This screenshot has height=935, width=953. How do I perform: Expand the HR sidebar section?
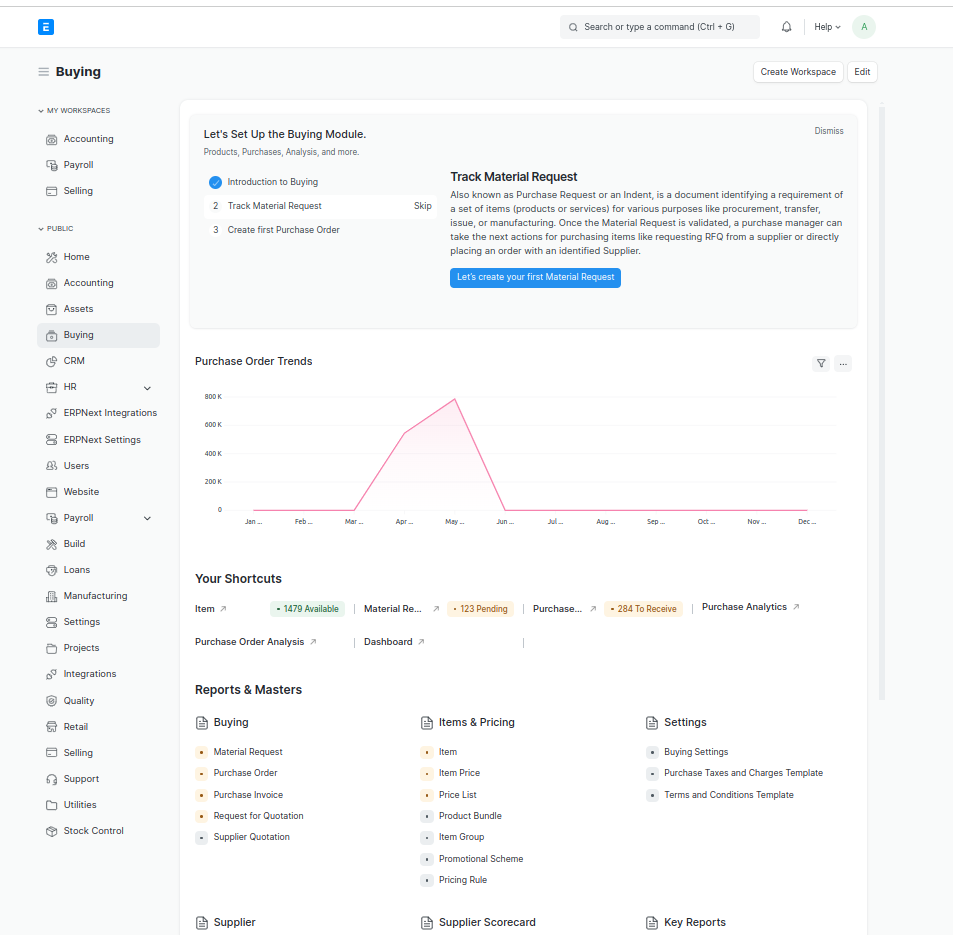pyautogui.click(x=147, y=388)
